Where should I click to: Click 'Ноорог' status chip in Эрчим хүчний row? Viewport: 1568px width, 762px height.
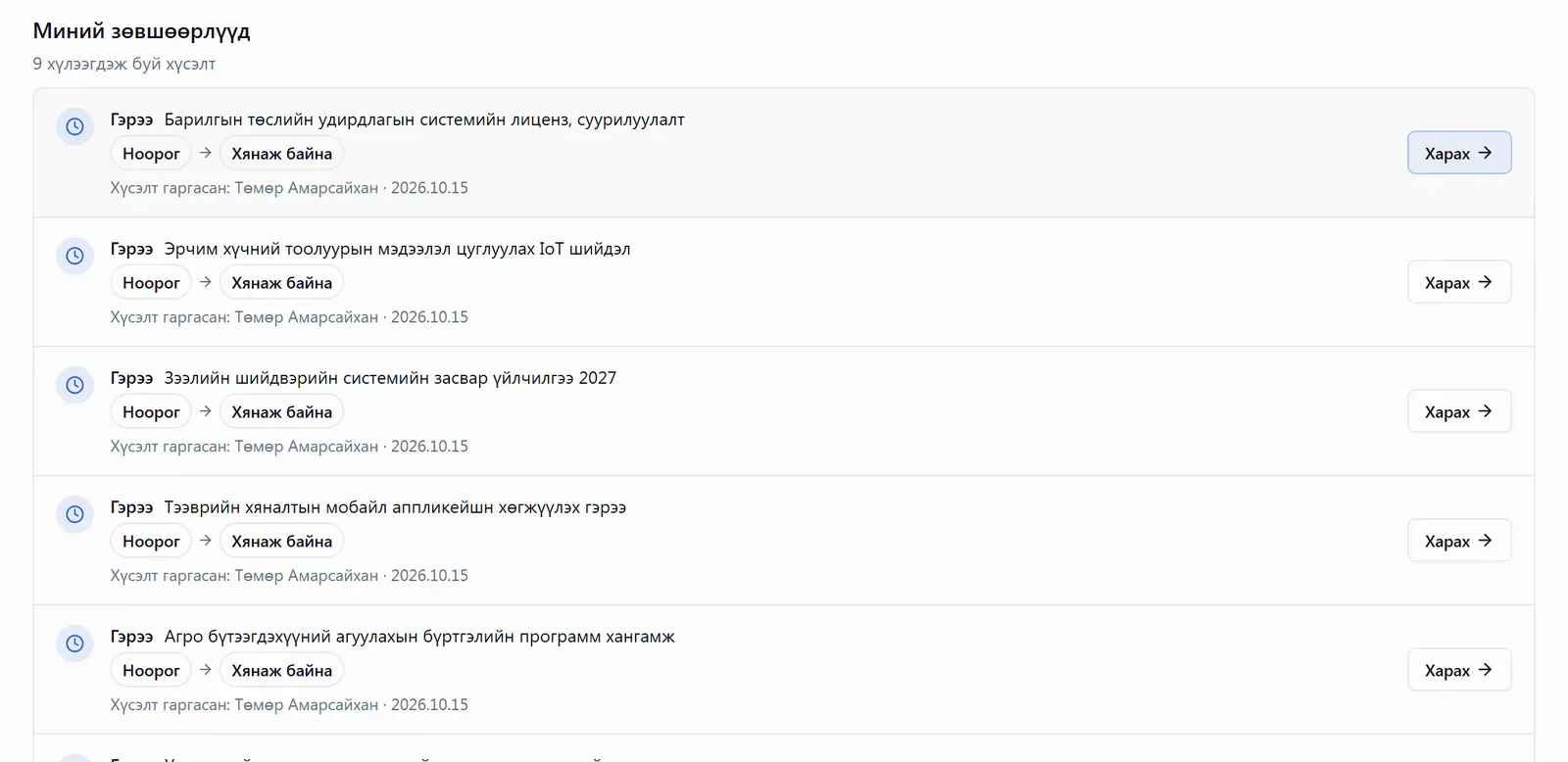tap(151, 283)
